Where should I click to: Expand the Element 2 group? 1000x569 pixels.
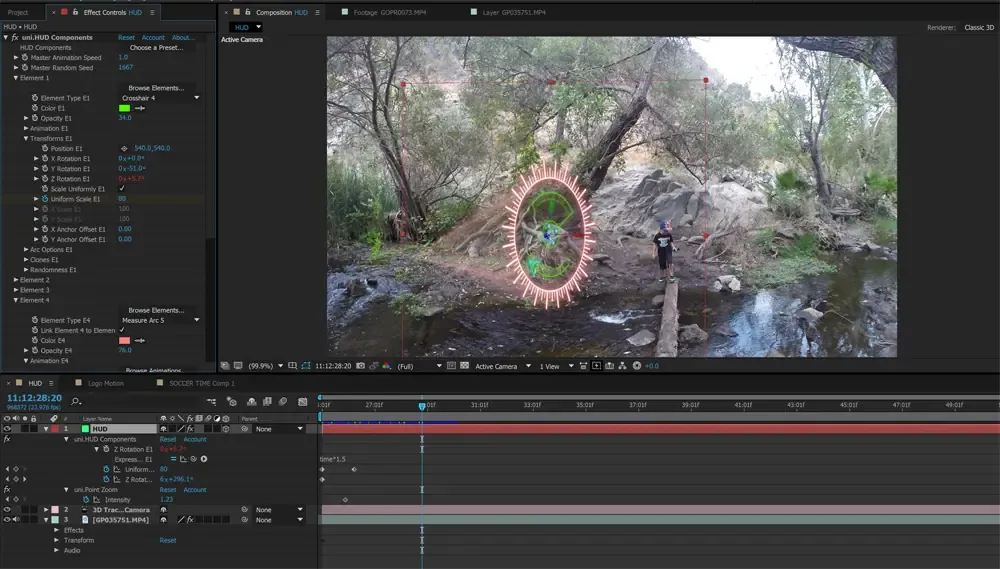pos(16,279)
